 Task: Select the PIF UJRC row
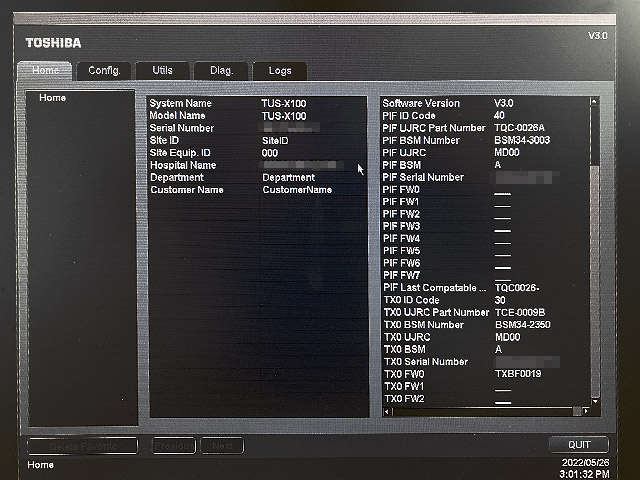tap(486, 153)
